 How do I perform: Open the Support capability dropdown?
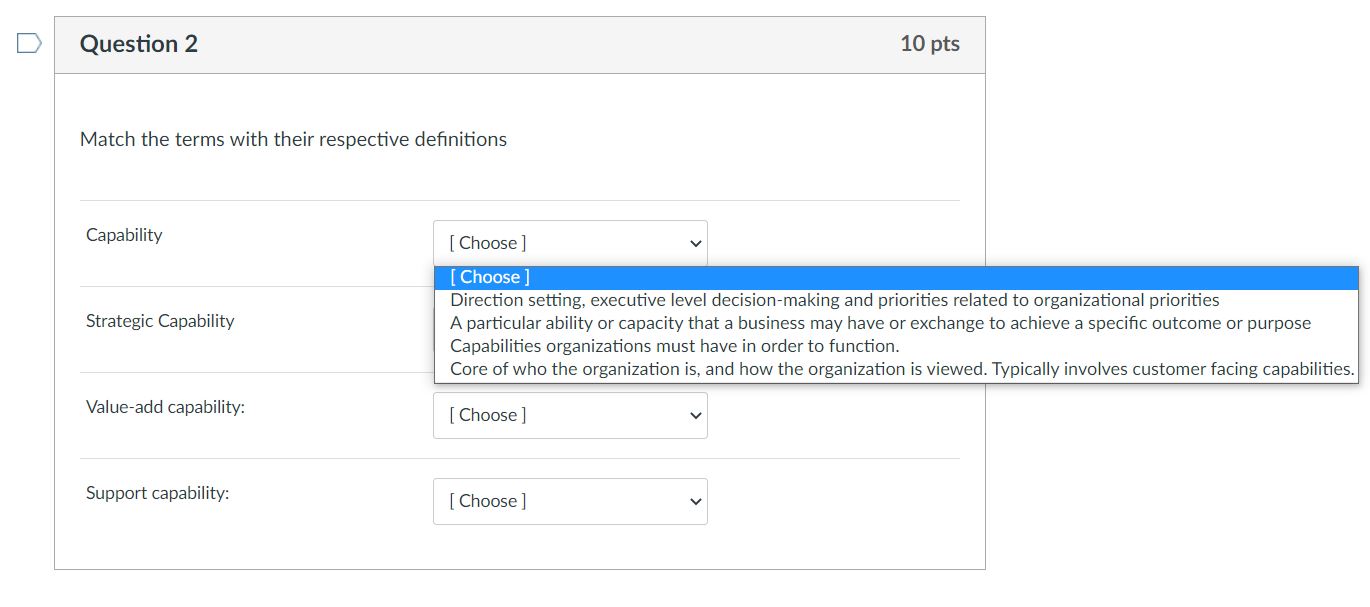pyautogui.click(x=570, y=501)
